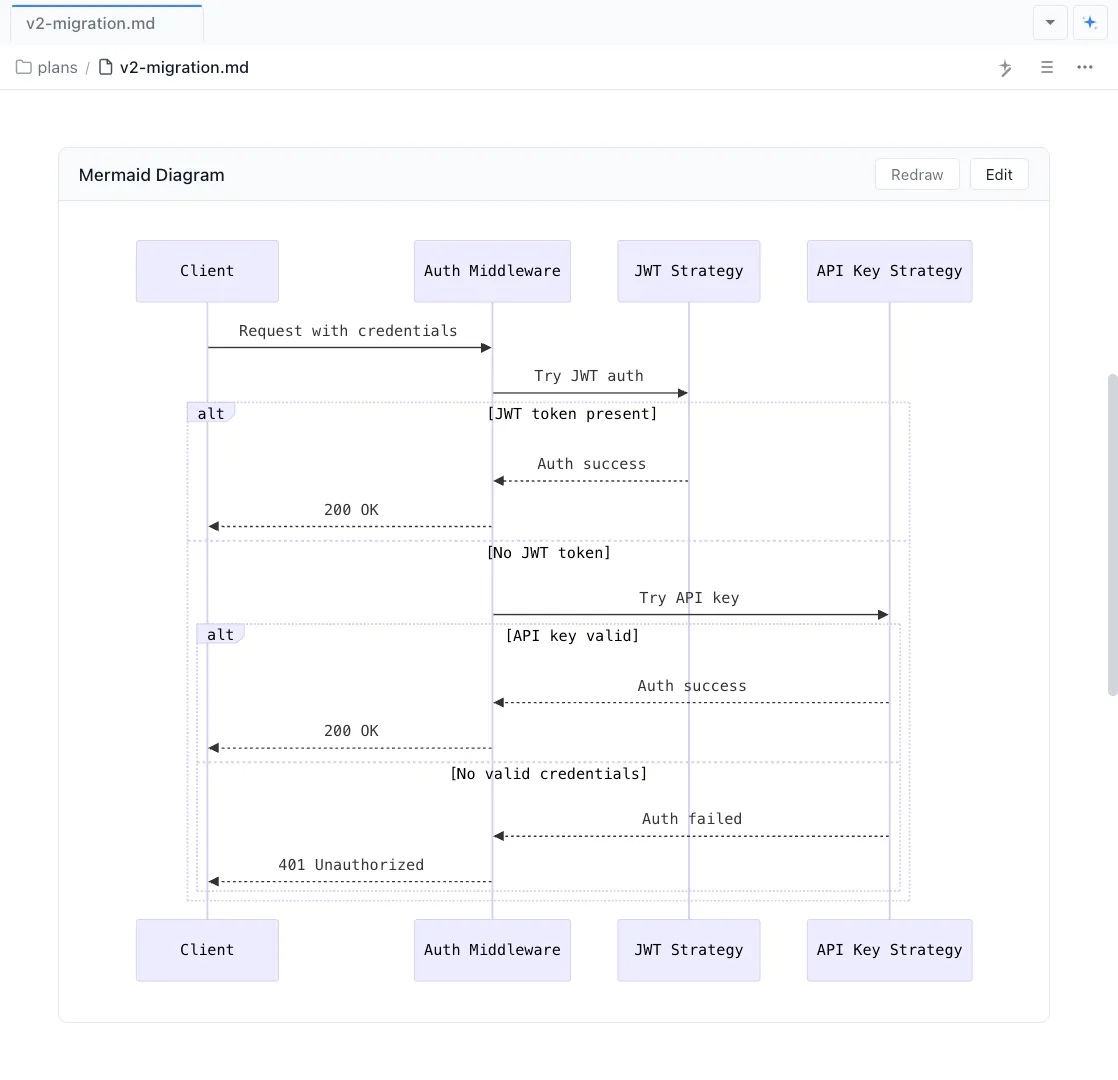Viewport: 1118px width, 1080px height.
Task: Click the 401 Unauthorized message label
Action: [351, 865]
